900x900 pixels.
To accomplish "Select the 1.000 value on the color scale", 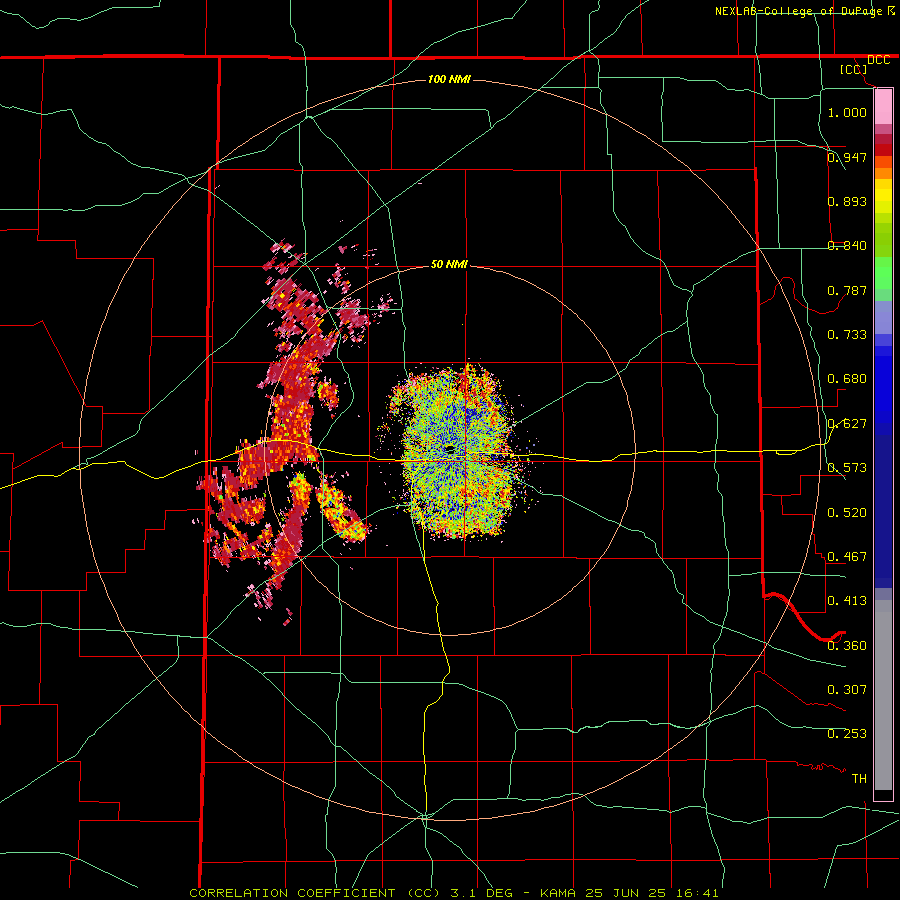I will click(847, 112).
